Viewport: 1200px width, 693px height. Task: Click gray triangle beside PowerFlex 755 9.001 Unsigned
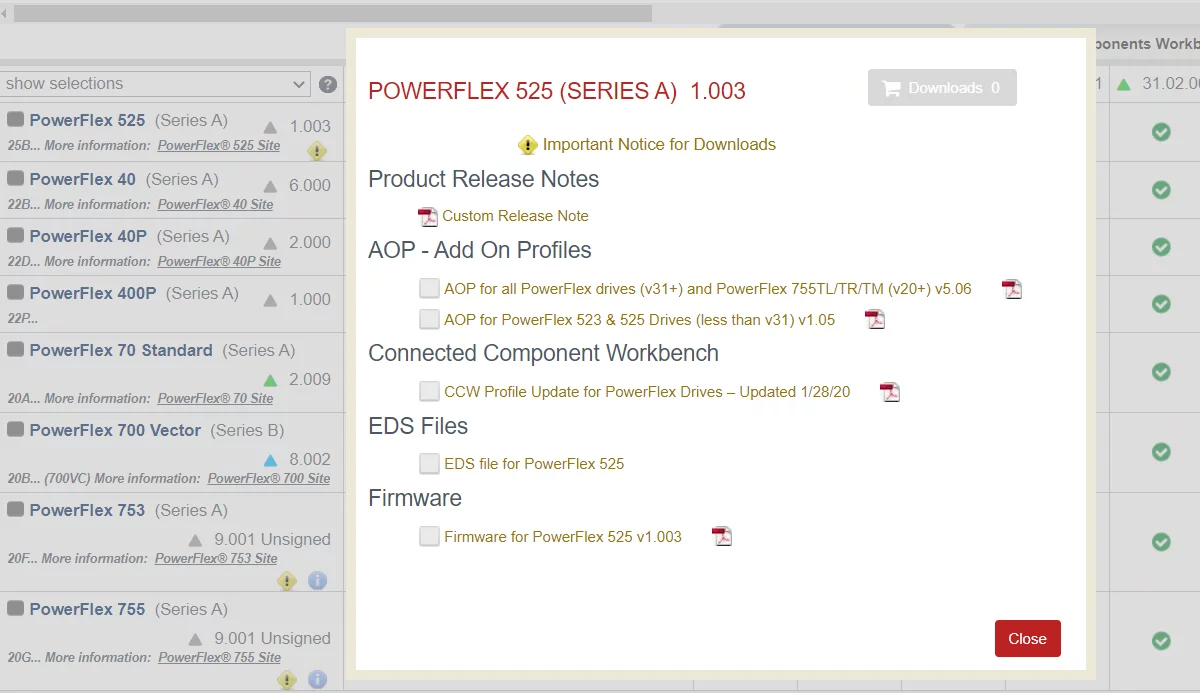point(195,639)
